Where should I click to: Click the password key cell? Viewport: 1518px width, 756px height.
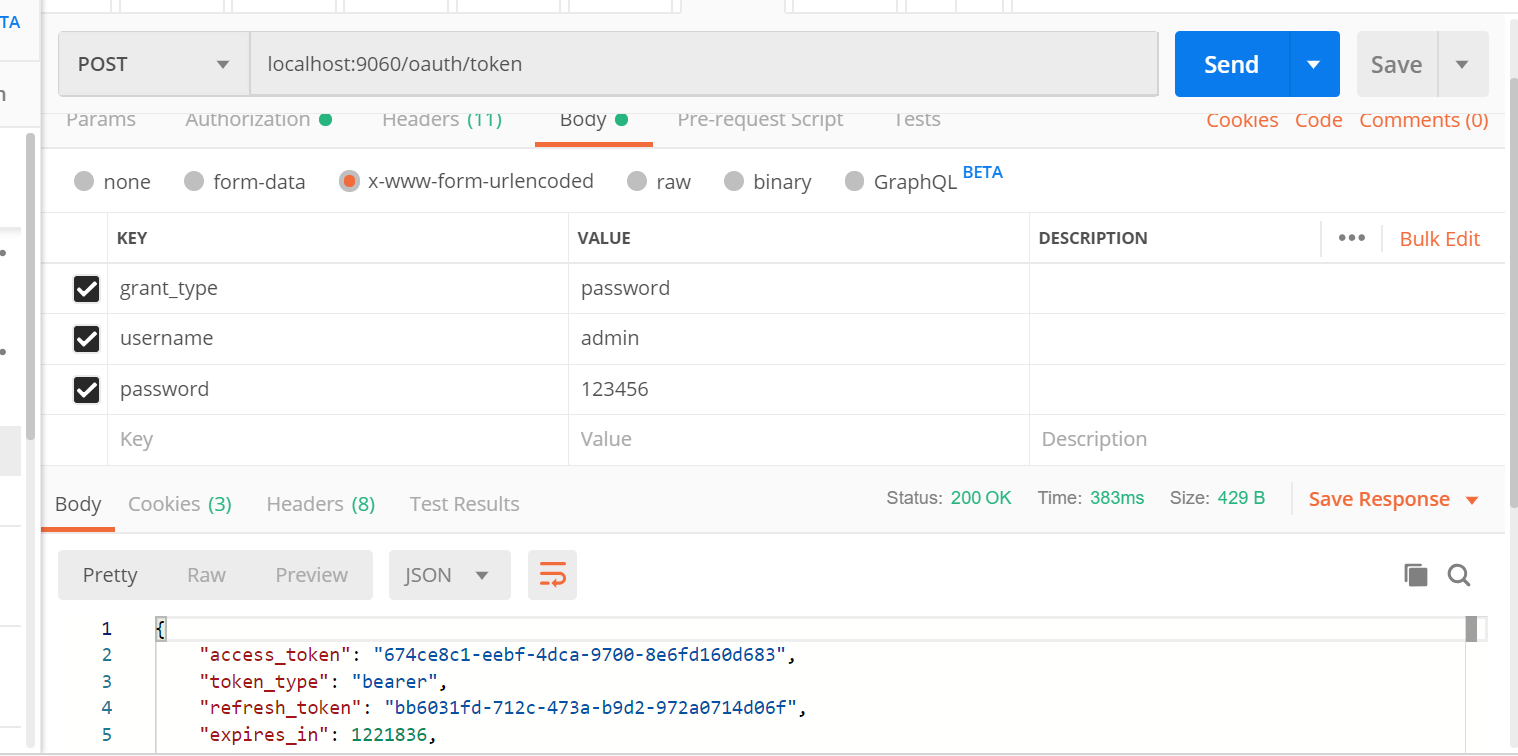(x=338, y=389)
